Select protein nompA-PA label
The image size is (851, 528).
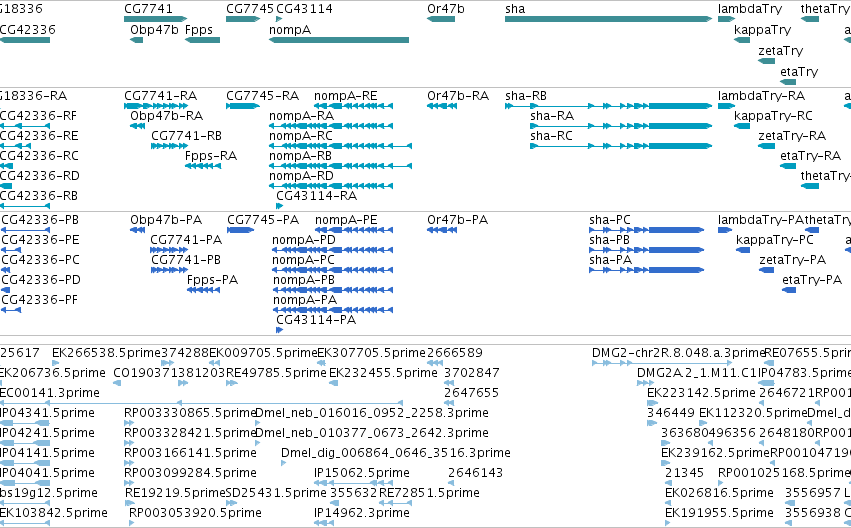coord(304,300)
